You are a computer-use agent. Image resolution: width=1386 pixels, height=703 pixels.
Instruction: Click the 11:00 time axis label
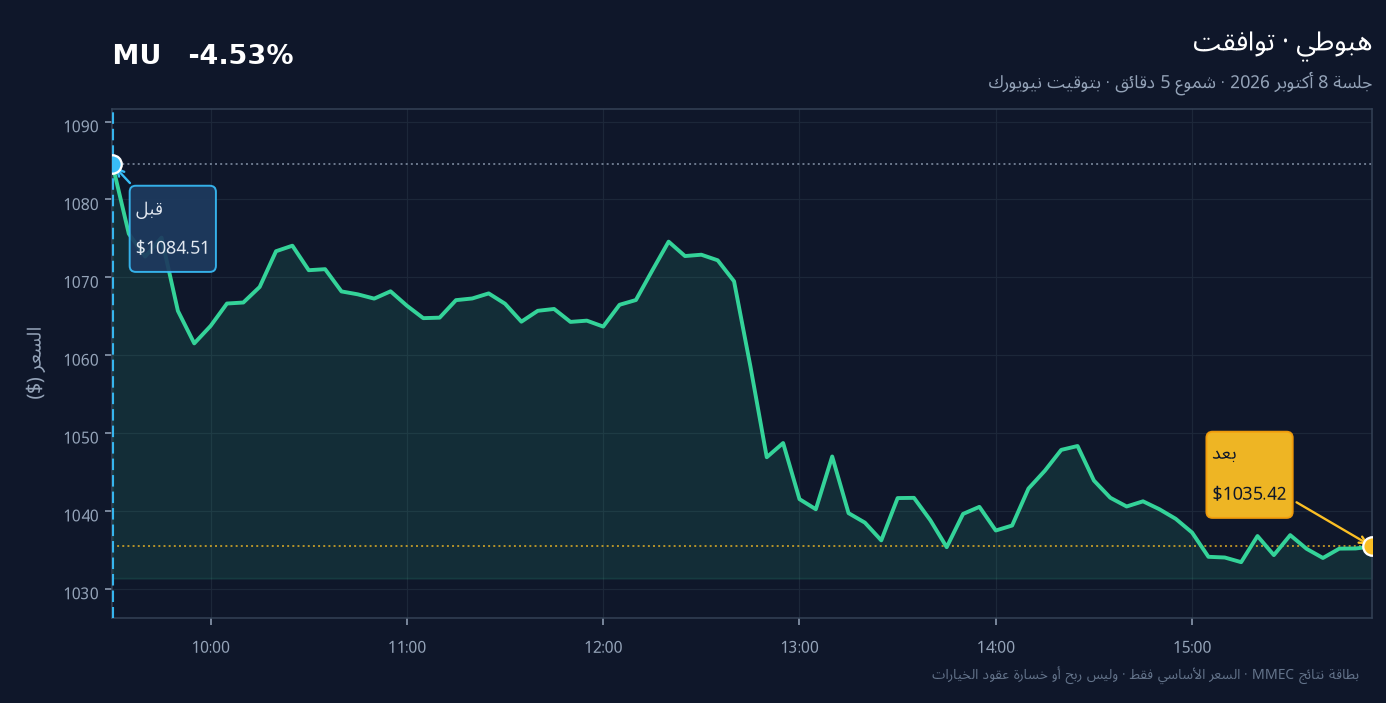(x=407, y=647)
